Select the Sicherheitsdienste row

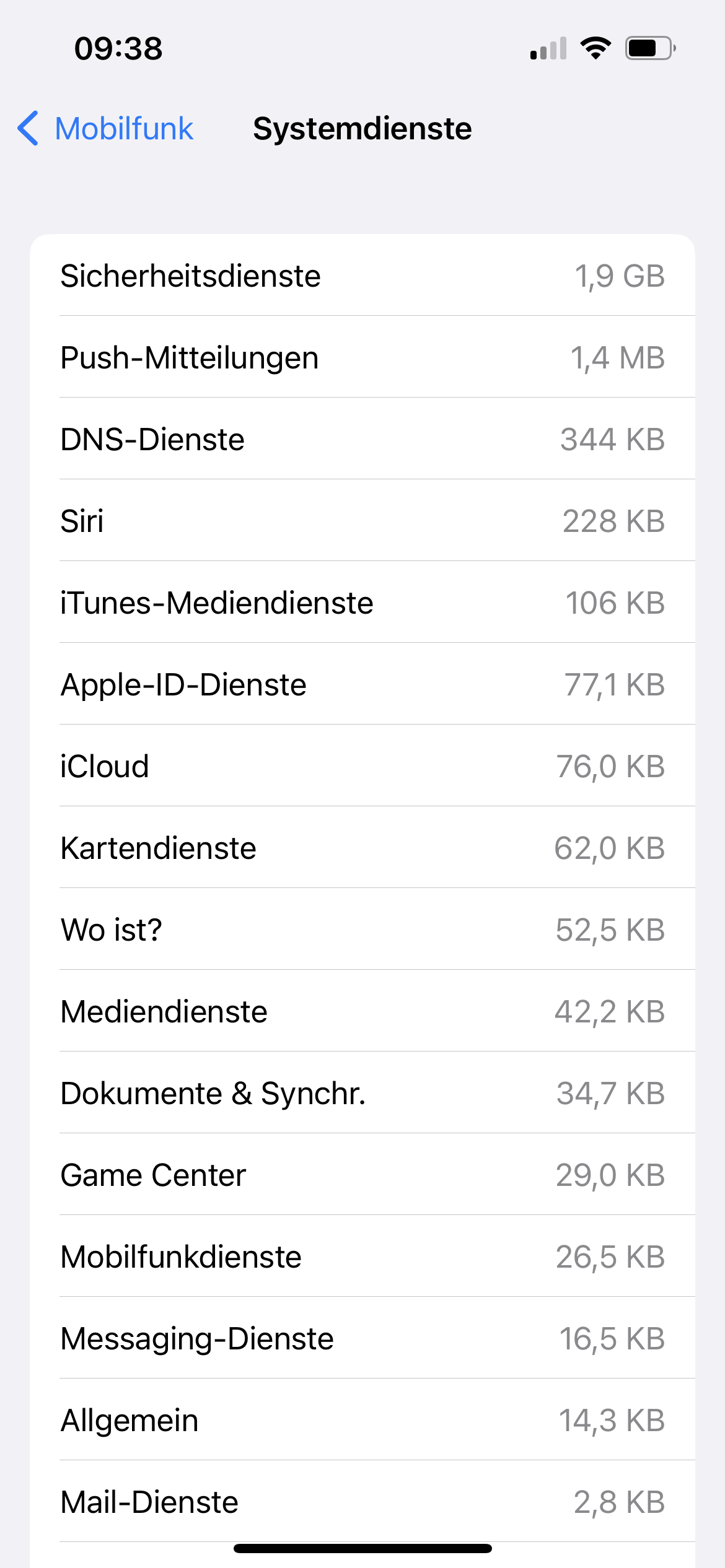362,276
